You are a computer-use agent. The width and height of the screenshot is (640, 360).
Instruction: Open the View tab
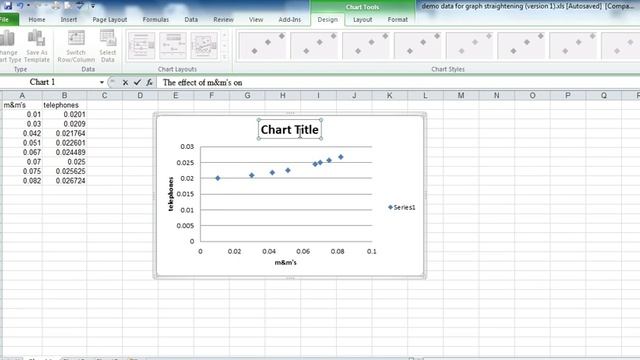(x=256, y=20)
